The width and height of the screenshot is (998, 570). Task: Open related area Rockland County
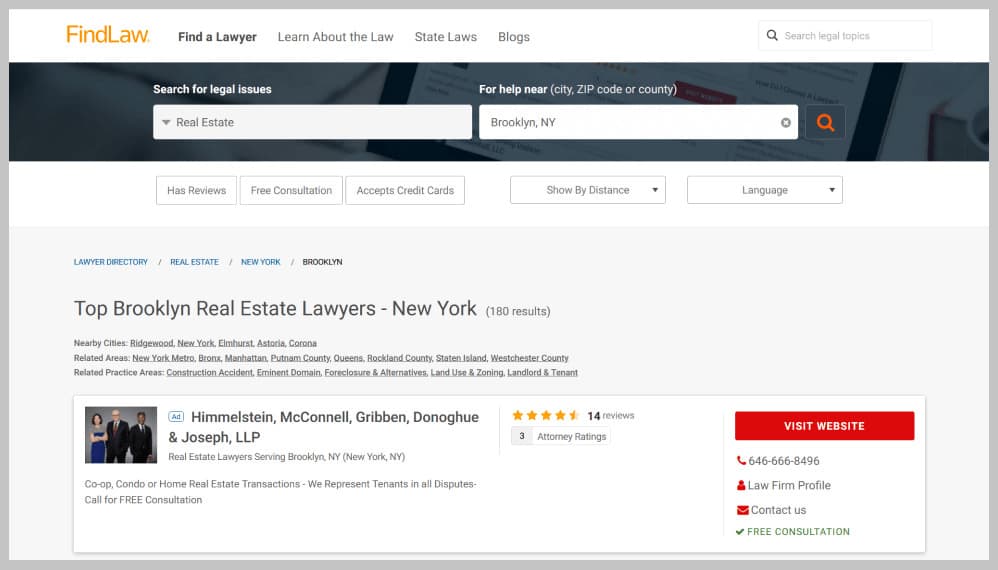[400, 358]
